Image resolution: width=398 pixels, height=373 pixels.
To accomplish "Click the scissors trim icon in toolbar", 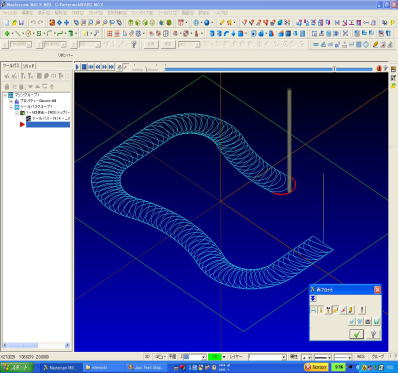I will click(x=345, y=34).
